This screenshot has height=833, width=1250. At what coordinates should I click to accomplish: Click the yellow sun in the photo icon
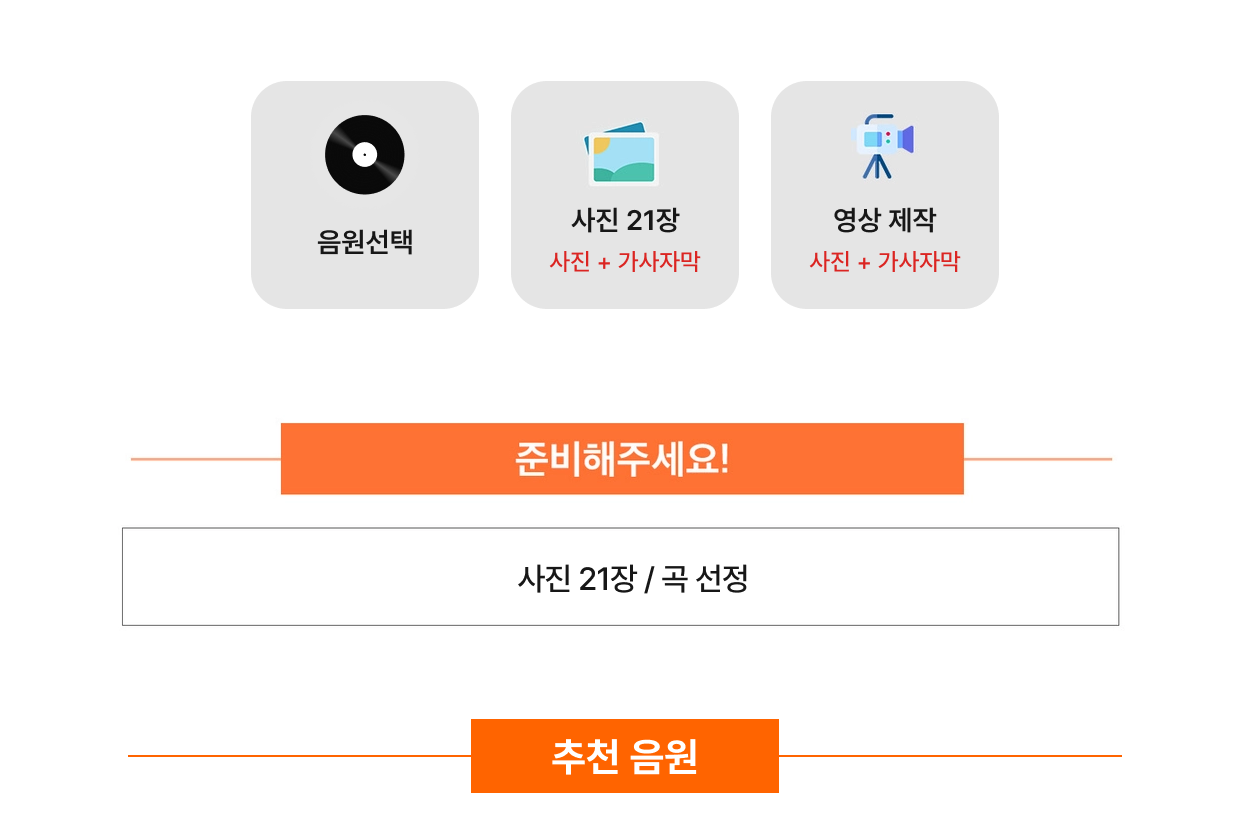[x=602, y=146]
